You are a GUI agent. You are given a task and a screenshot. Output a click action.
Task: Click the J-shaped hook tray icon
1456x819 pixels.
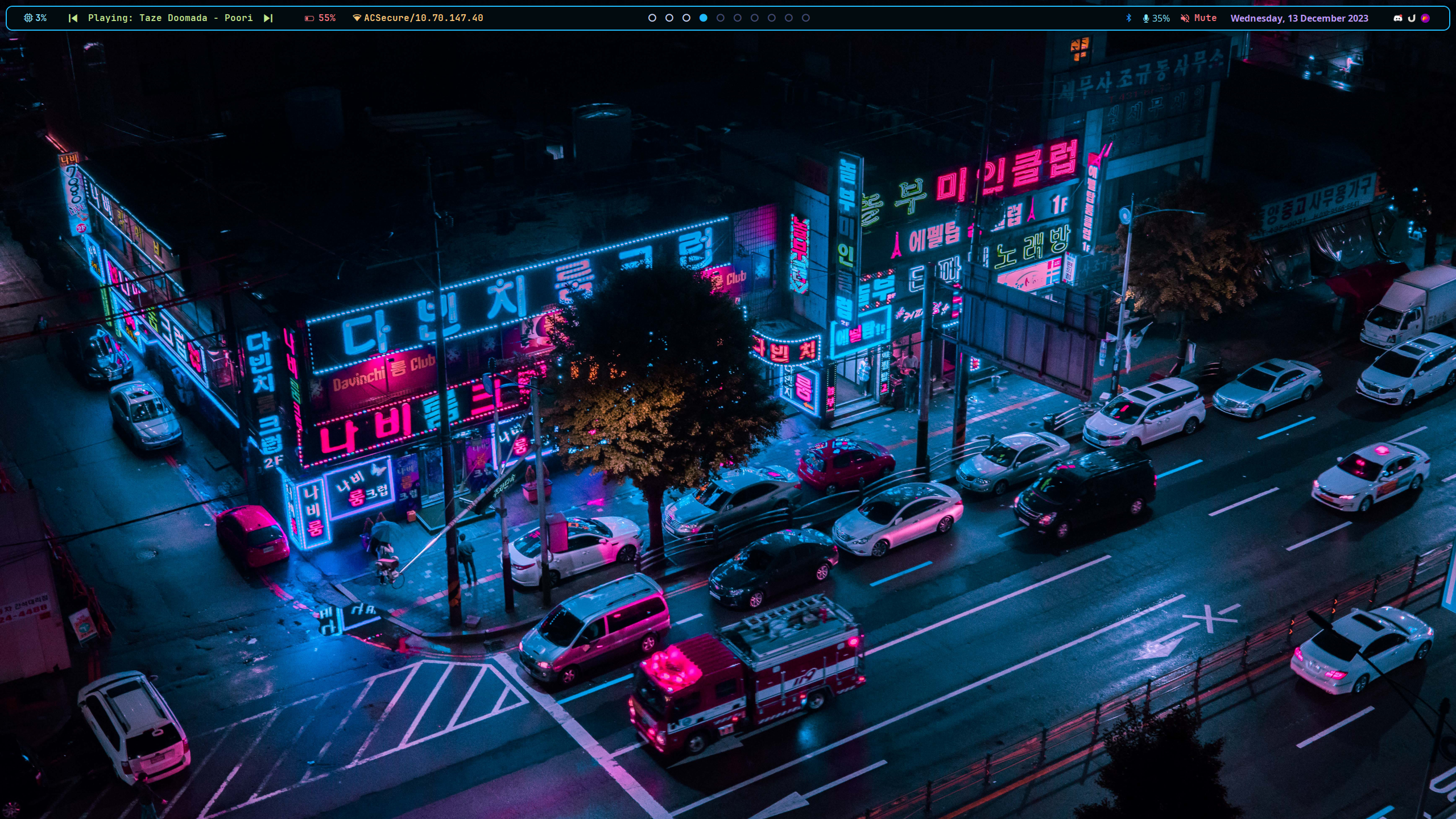(1412, 18)
